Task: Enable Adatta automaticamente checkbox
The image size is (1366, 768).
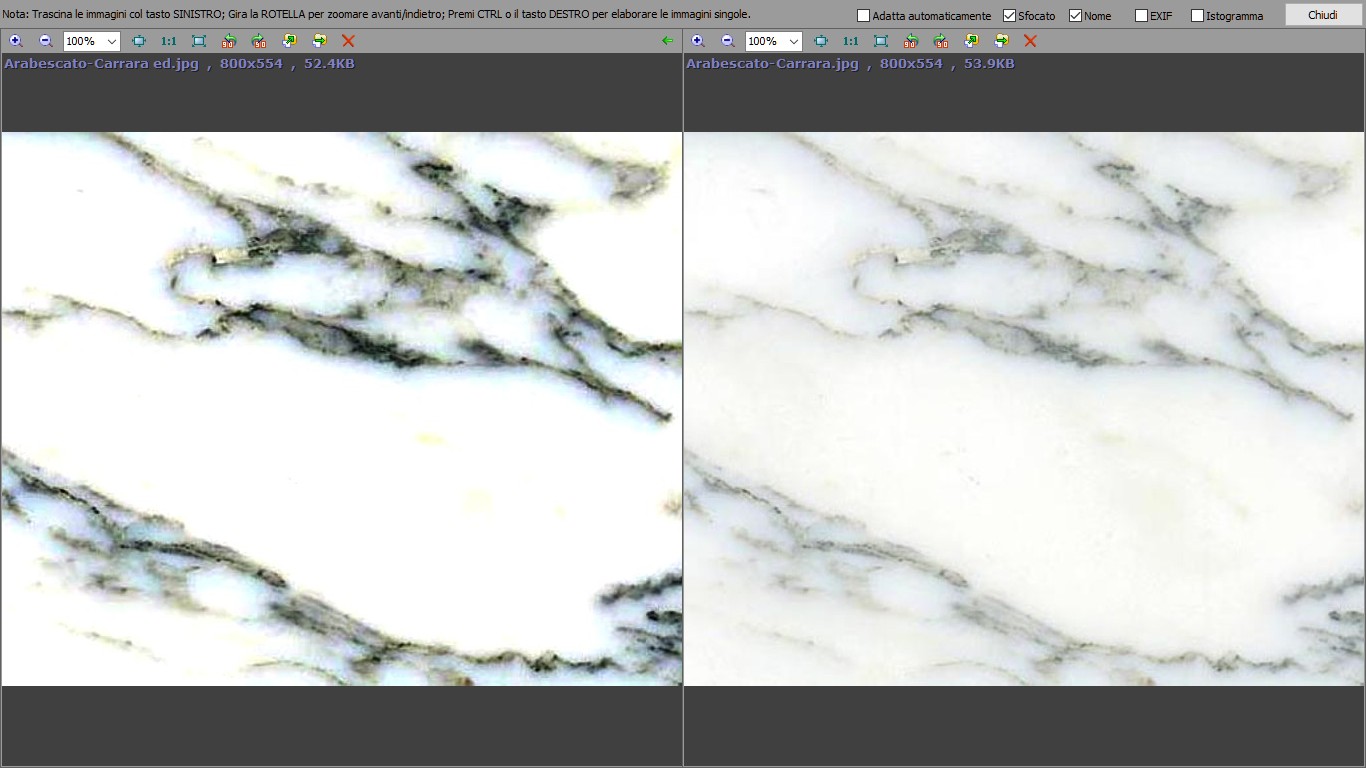Action: pos(864,16)
